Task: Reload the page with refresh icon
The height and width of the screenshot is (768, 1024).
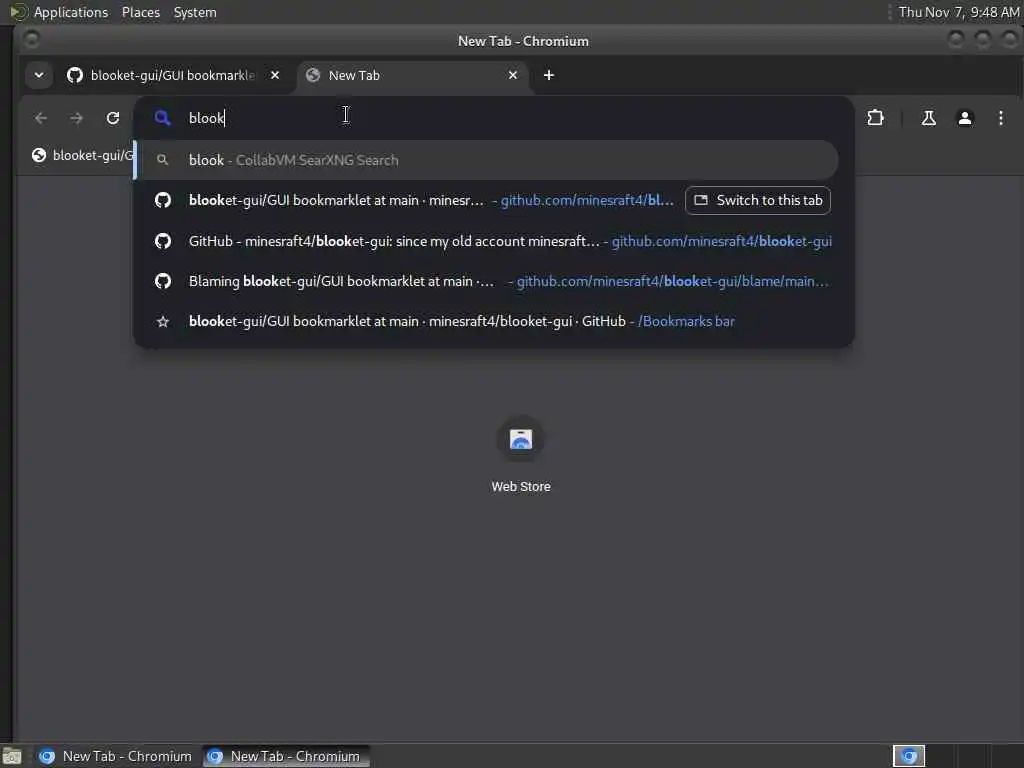Action: coord(113,118)
